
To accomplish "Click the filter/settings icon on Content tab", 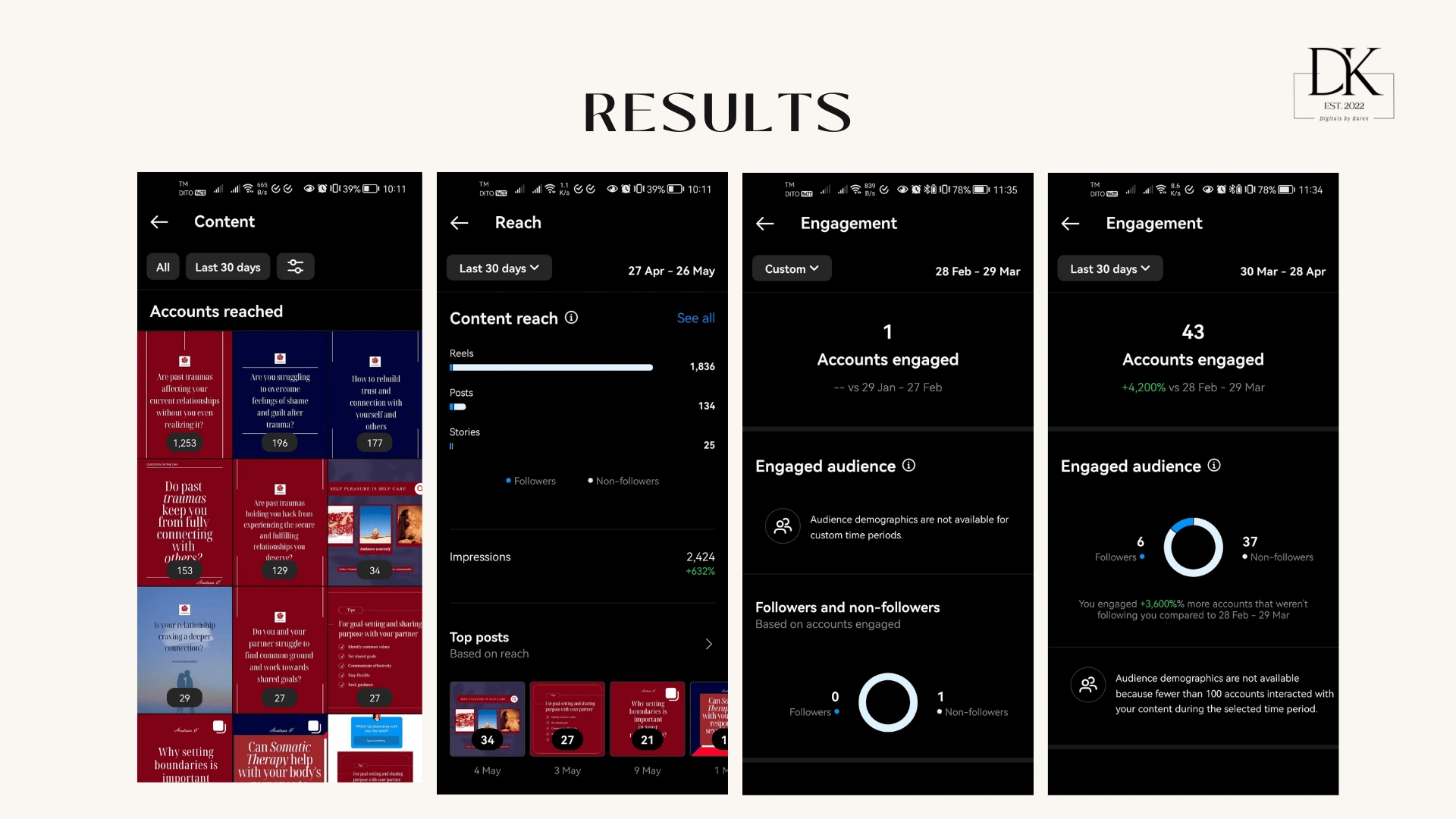I will tap(296, 267).
